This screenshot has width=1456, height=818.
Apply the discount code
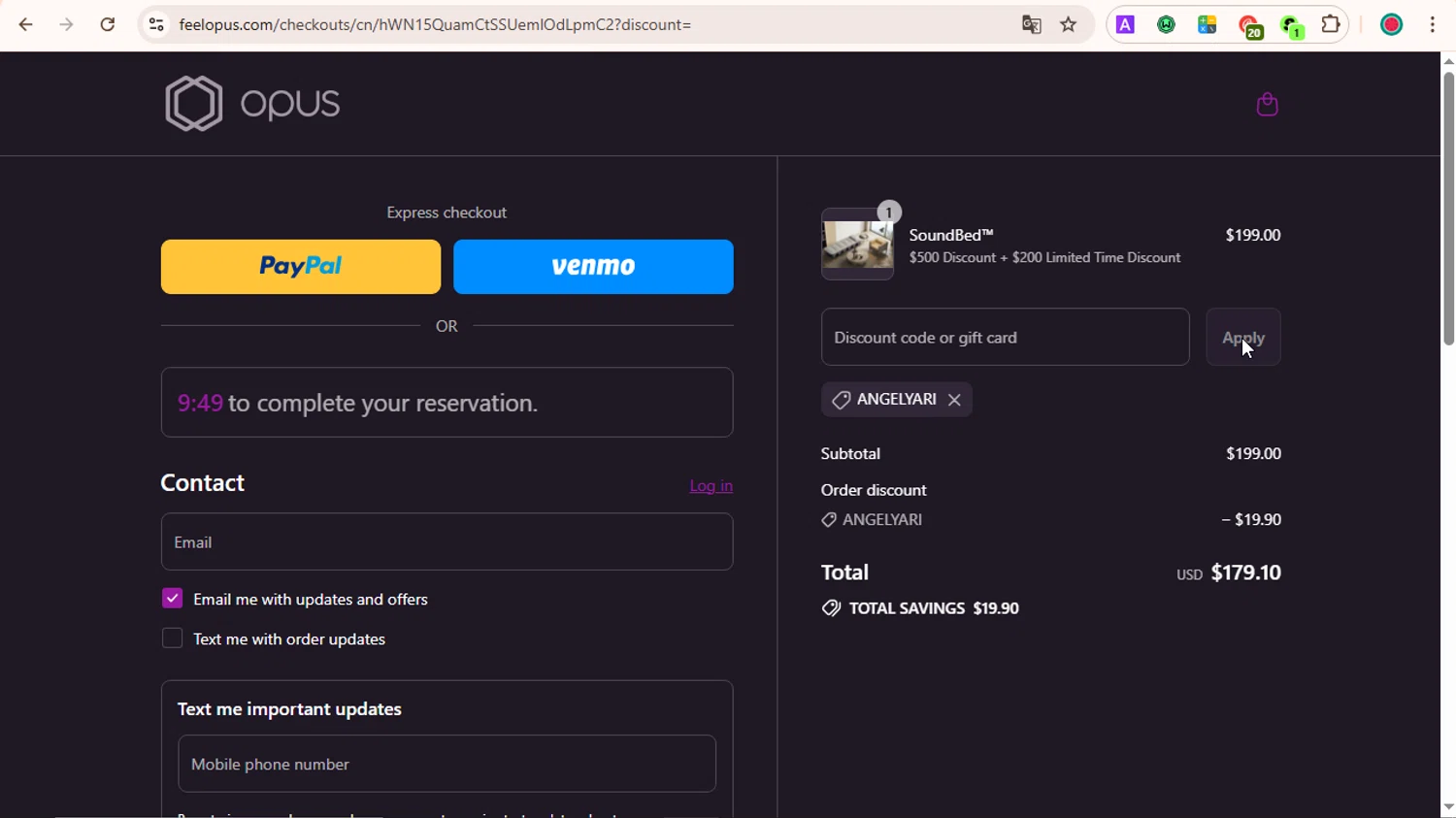coord(1243,338)
